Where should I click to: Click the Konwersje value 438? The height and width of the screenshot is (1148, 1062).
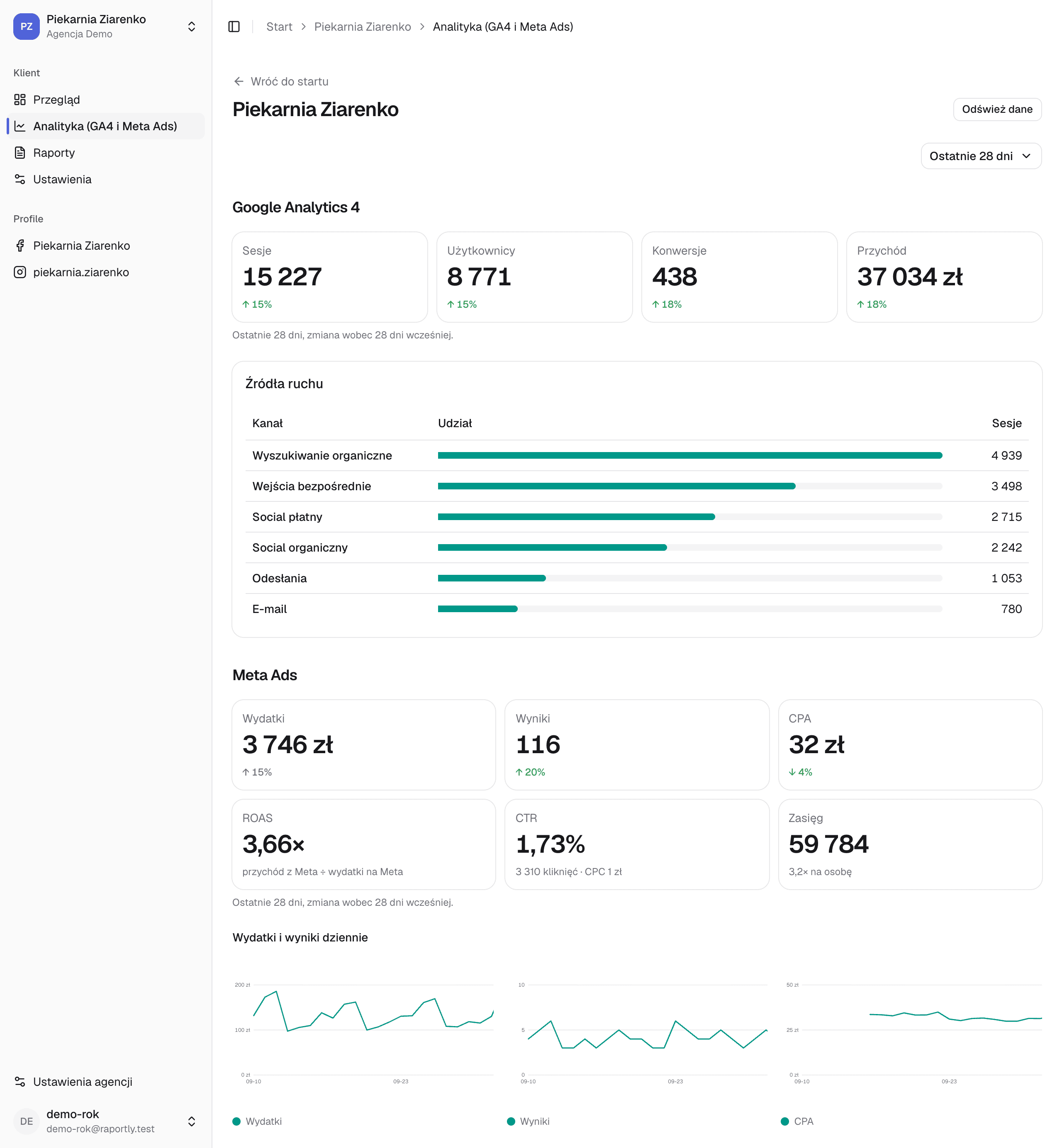[674, 277]
